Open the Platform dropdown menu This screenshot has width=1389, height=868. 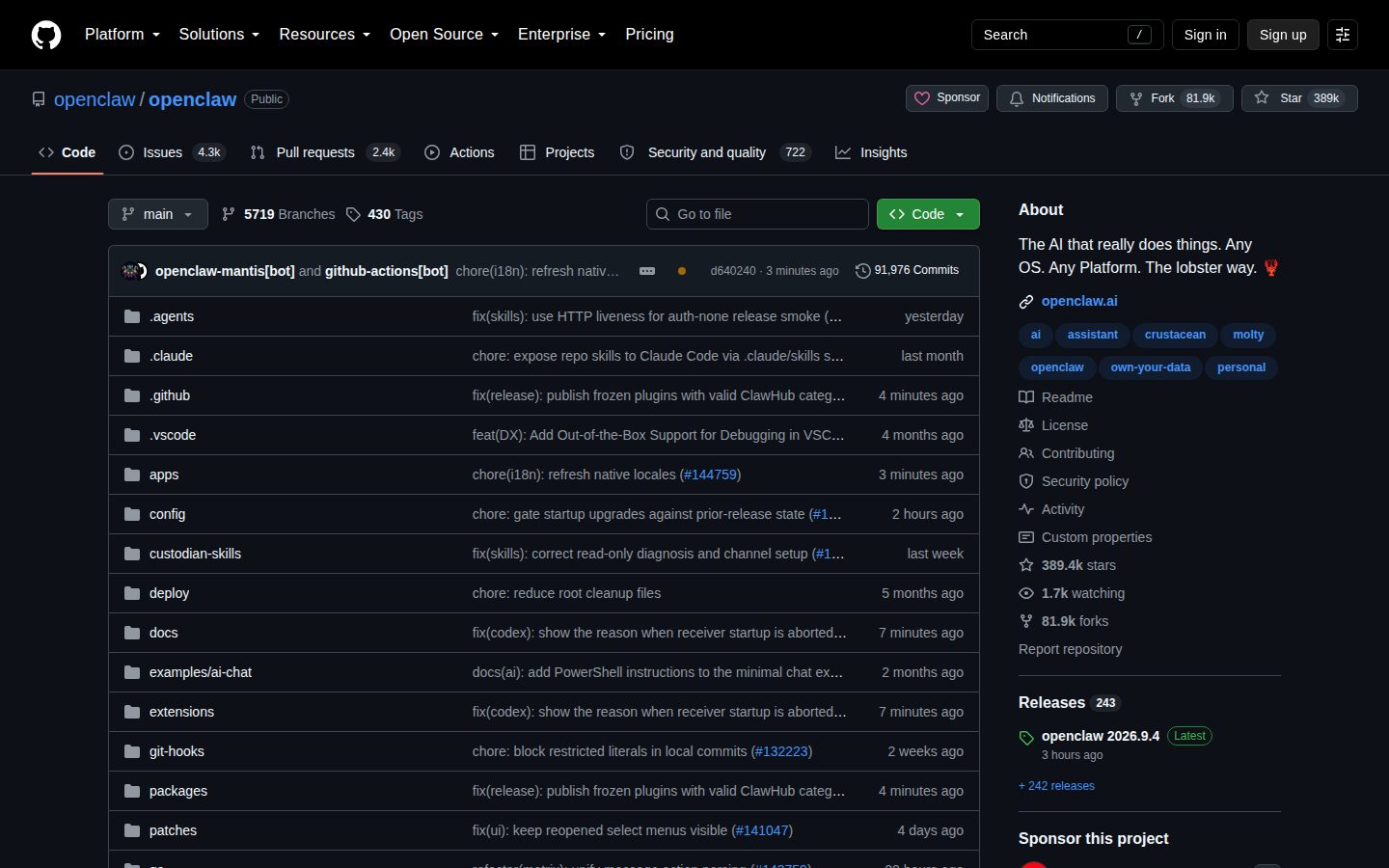tap(123, 35)
